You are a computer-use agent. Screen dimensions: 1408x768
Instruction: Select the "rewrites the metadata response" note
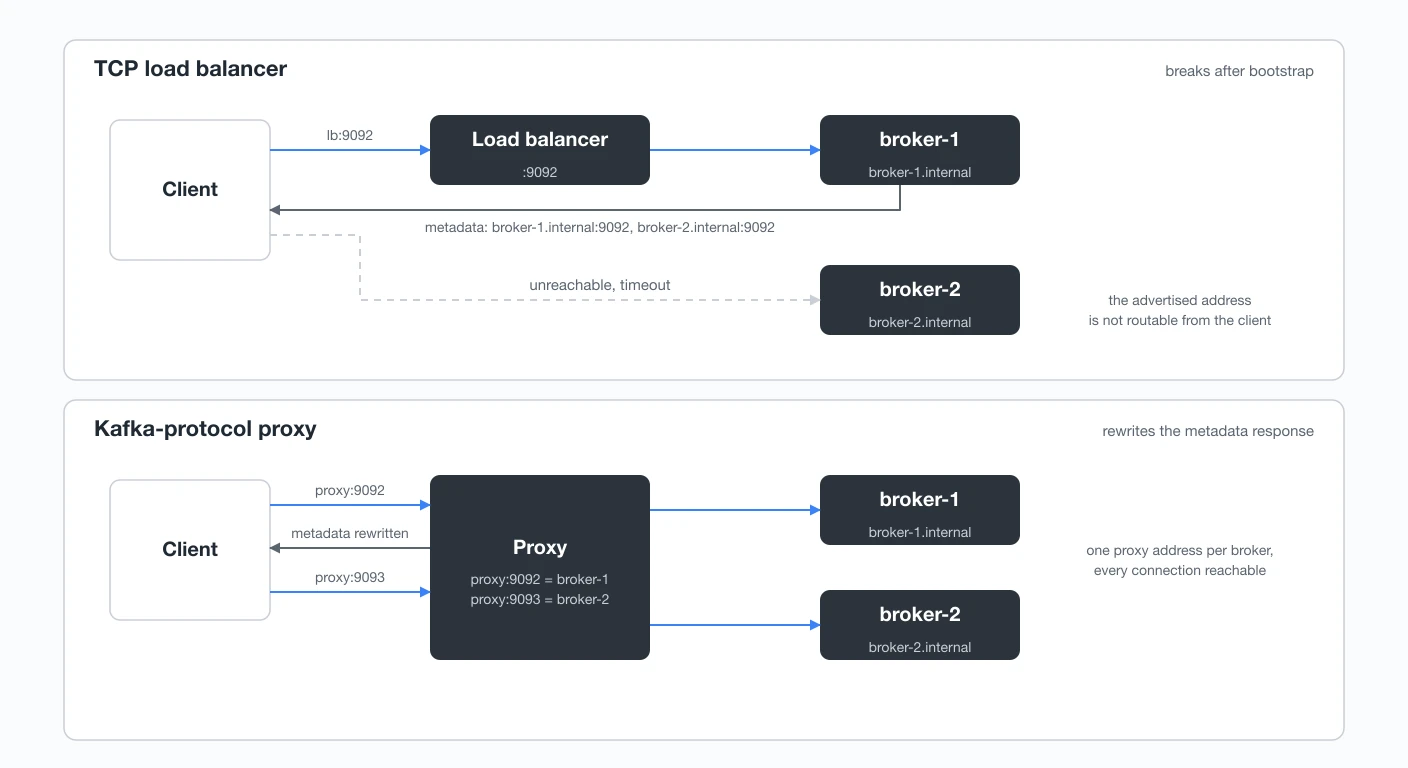(x=1208, y=432)
